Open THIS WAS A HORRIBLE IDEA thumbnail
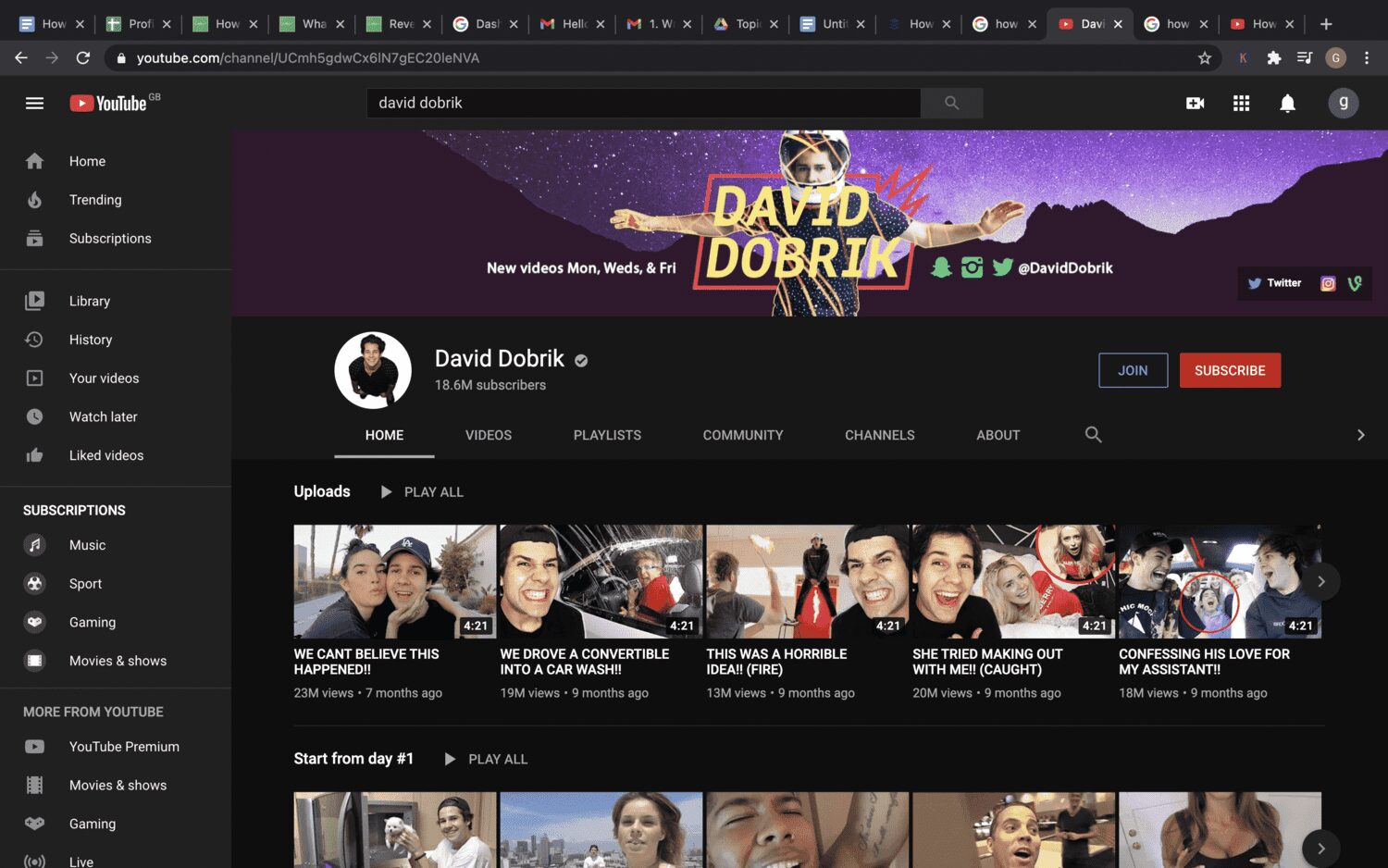 point(807,582)
